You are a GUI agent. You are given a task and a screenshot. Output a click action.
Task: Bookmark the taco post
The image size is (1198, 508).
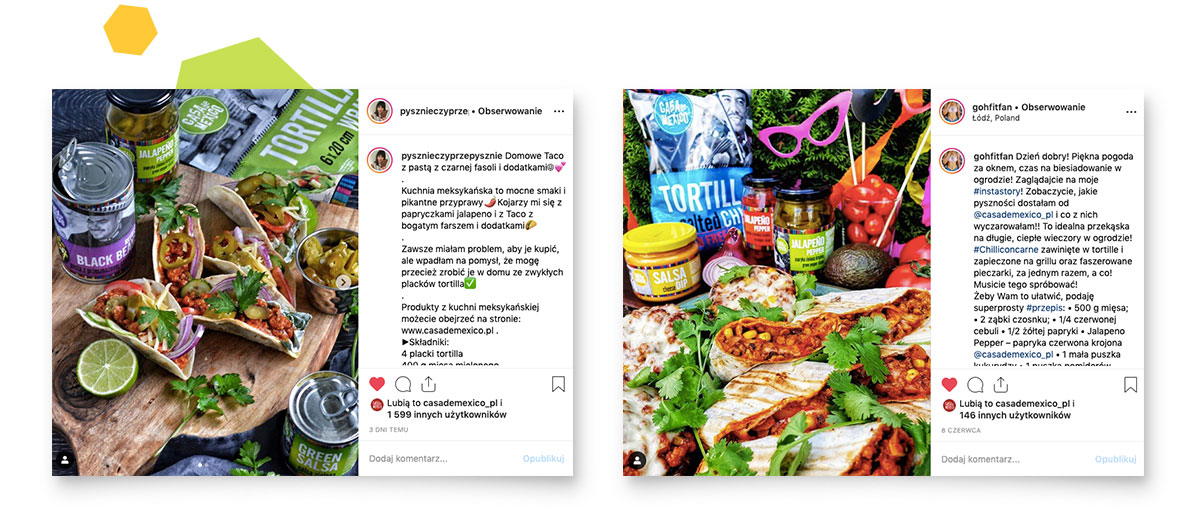(559, 384)
